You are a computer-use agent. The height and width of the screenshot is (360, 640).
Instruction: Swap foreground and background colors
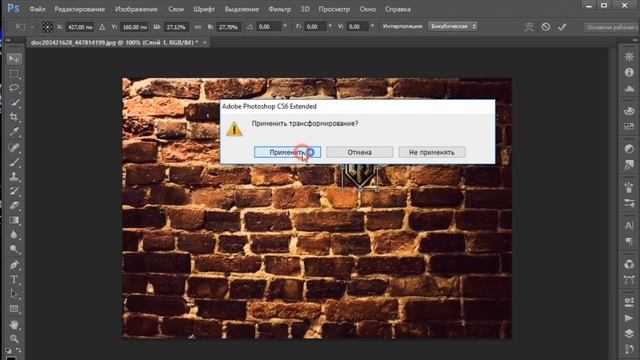tap(19, 351)
